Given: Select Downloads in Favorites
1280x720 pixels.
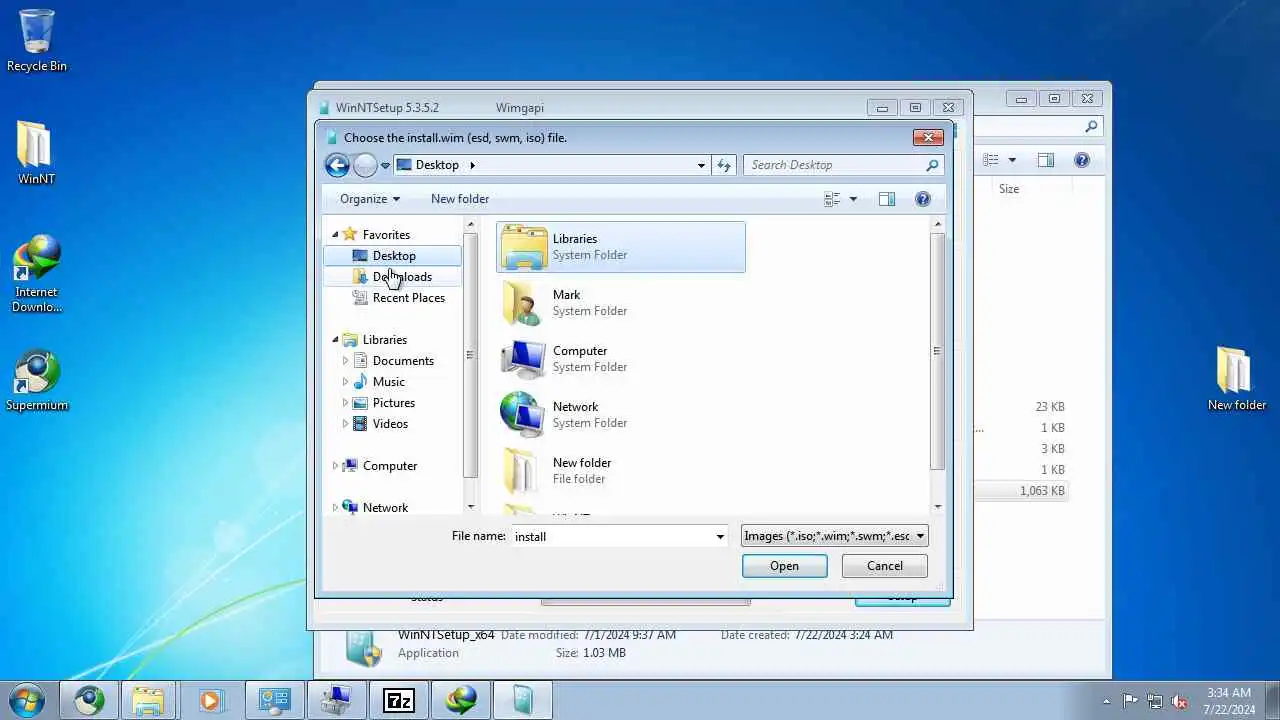Looking at the screenshot, I should (x=392, y=277).
